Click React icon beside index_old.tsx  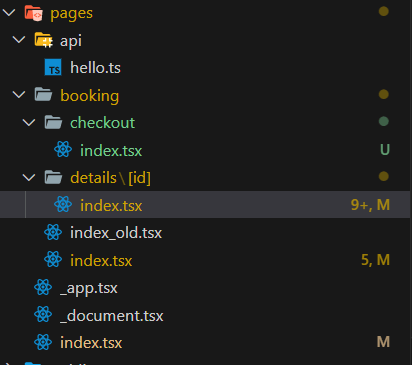click(53, 232)
